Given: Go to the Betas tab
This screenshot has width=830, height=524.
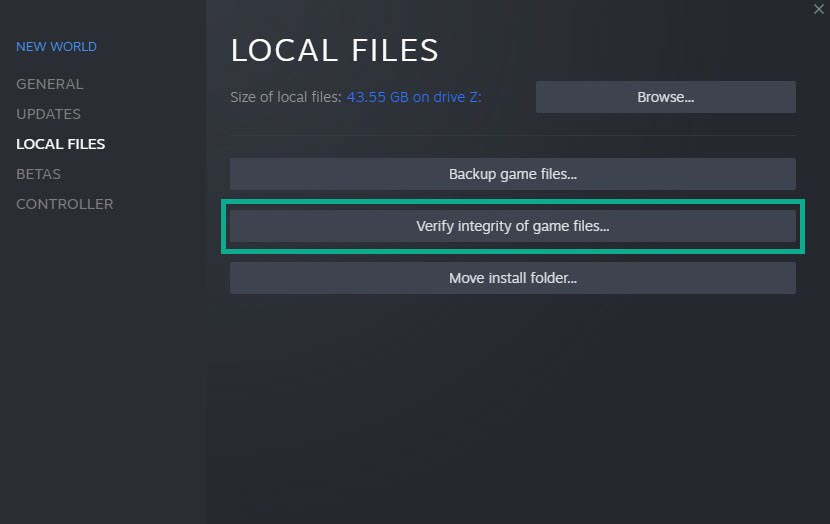Looking at the screenshot, I should pos(39,174).
